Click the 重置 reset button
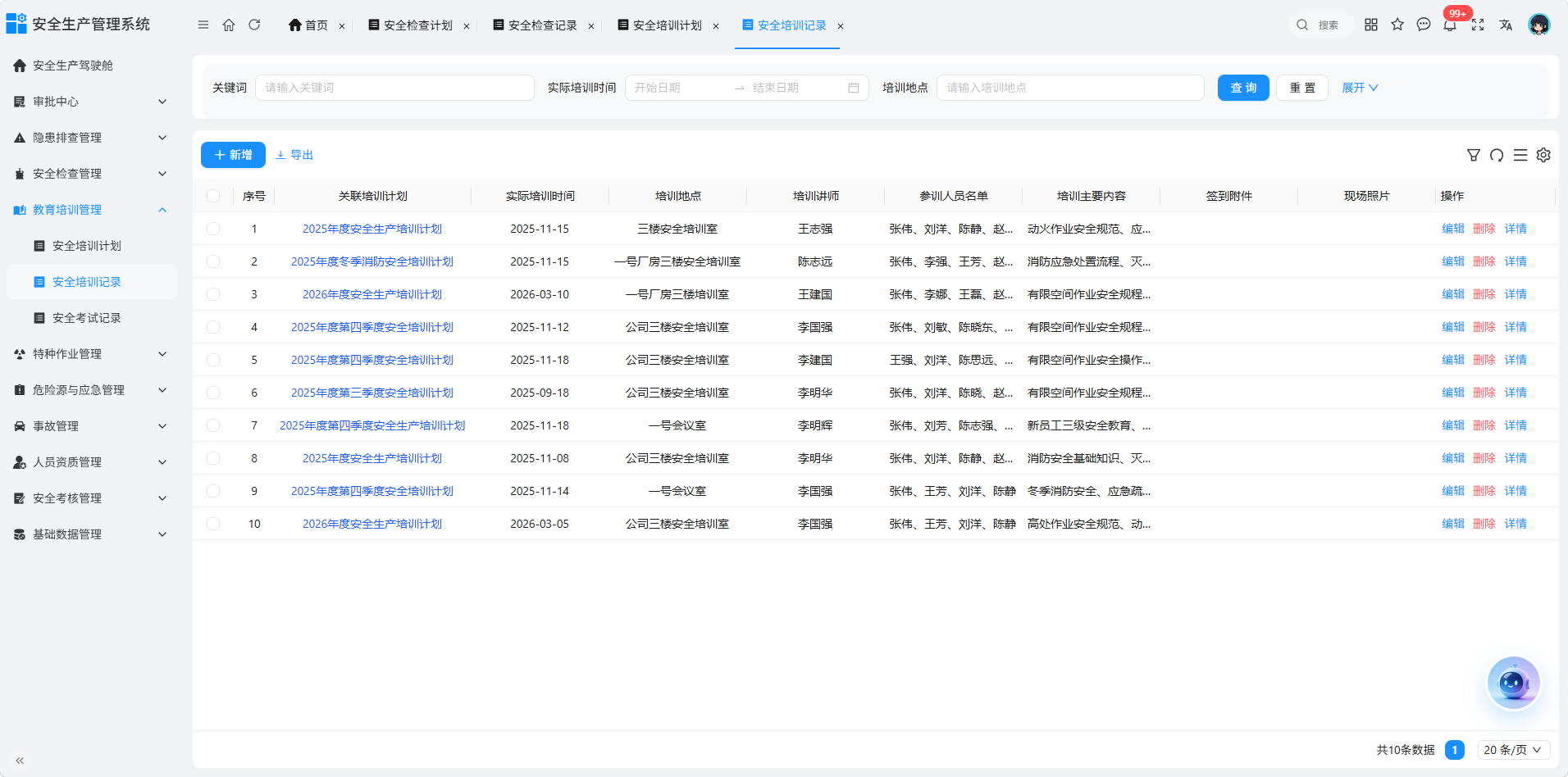1568x777 pixels. point(1302,88)
